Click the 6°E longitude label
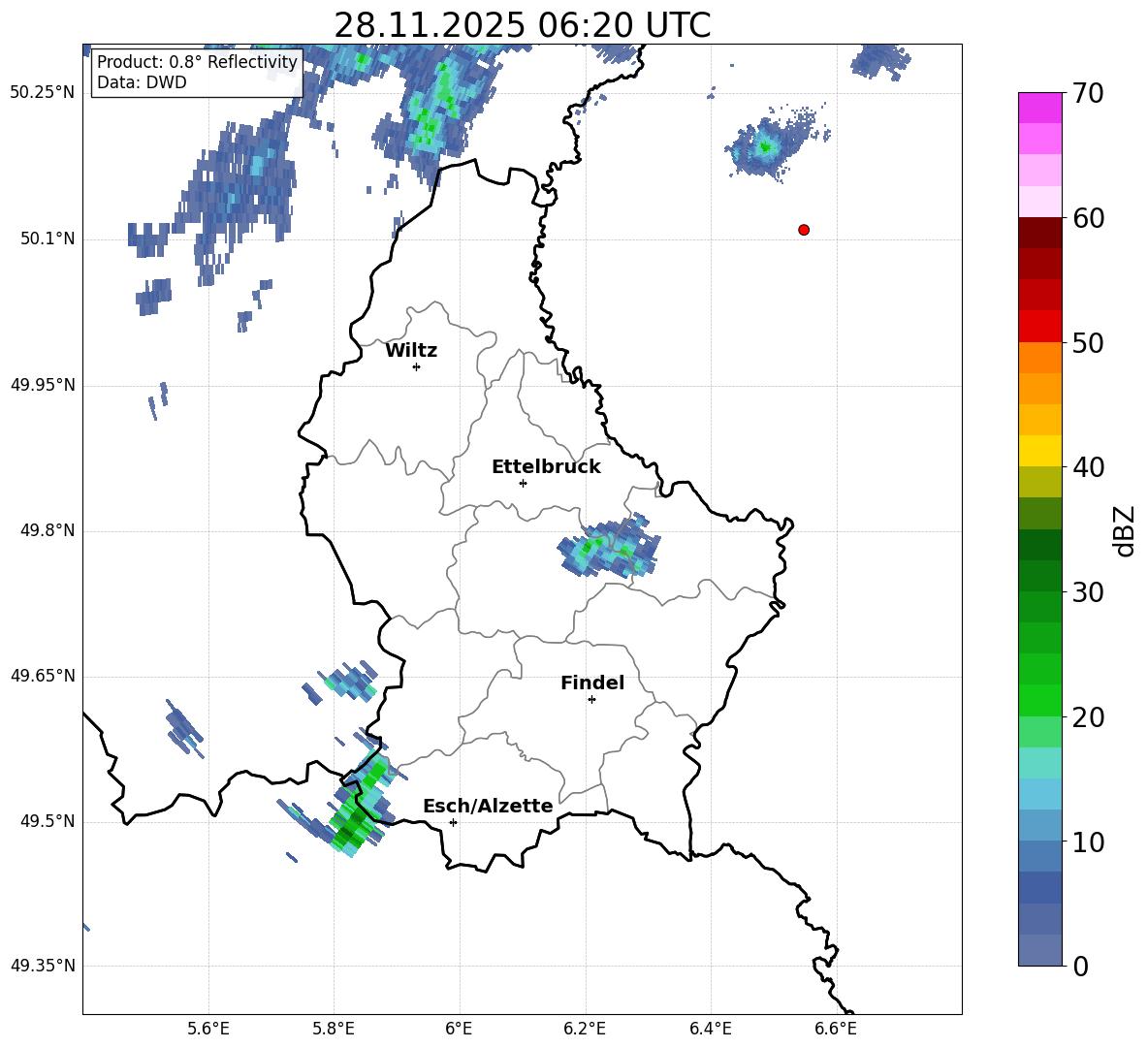 459,1029
